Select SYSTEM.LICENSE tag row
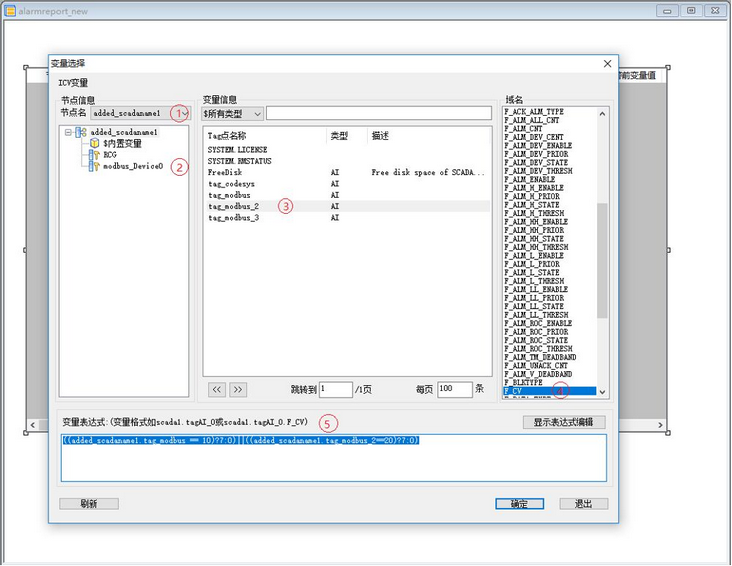 347,149
